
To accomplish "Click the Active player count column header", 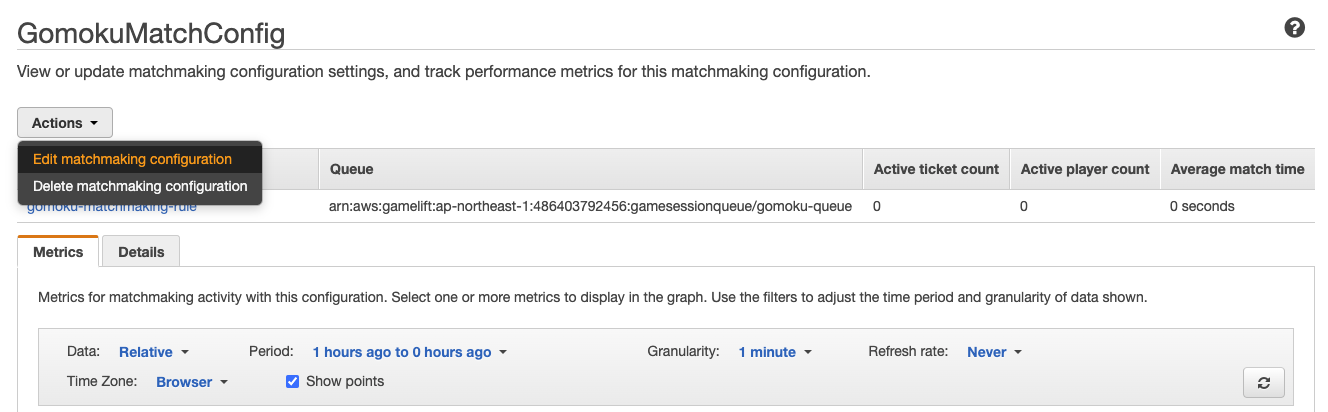I will pyautogui.click(x=1085, y=169).
